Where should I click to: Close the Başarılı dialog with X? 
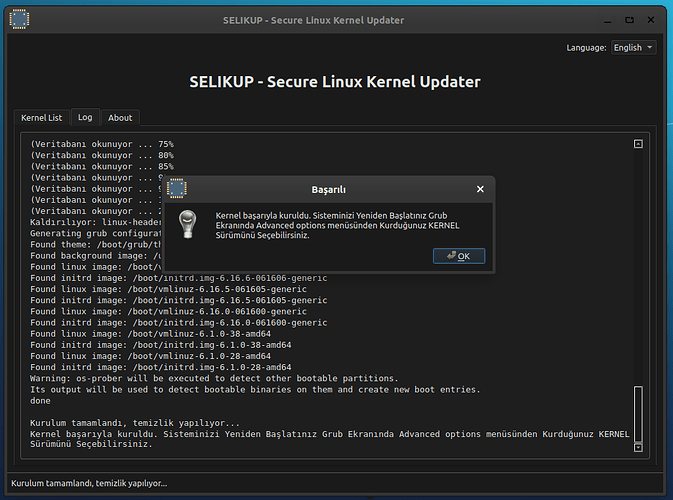click(480, 189)
